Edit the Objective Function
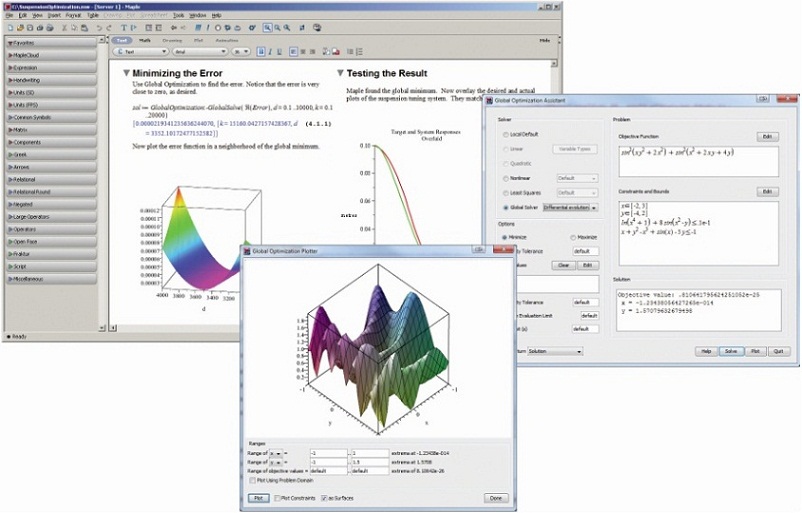Viewport: 802px width, 513px height. tap(767, 137)
